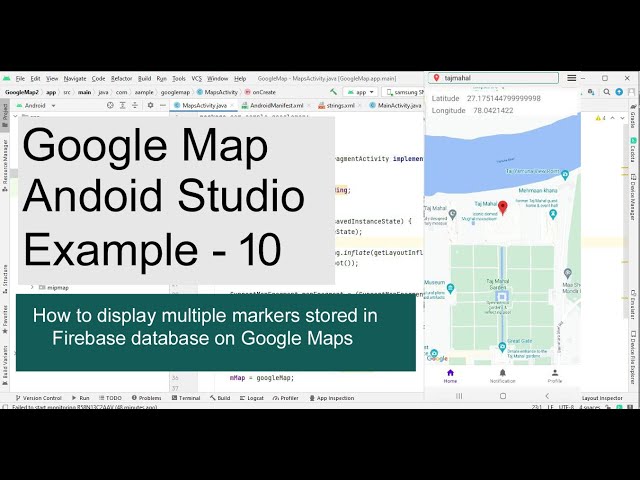Open the Tools menu
This screenshot has height=480, width=640.
coord(179,78)
